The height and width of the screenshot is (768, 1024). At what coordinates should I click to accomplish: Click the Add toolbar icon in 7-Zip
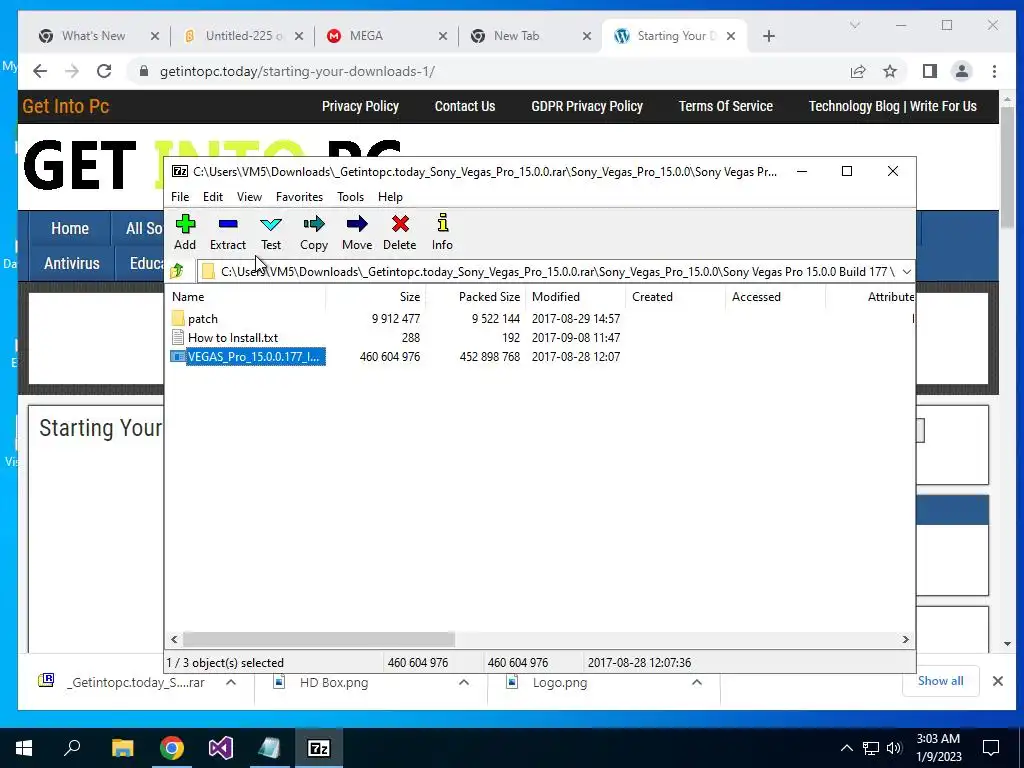(185, 232)
